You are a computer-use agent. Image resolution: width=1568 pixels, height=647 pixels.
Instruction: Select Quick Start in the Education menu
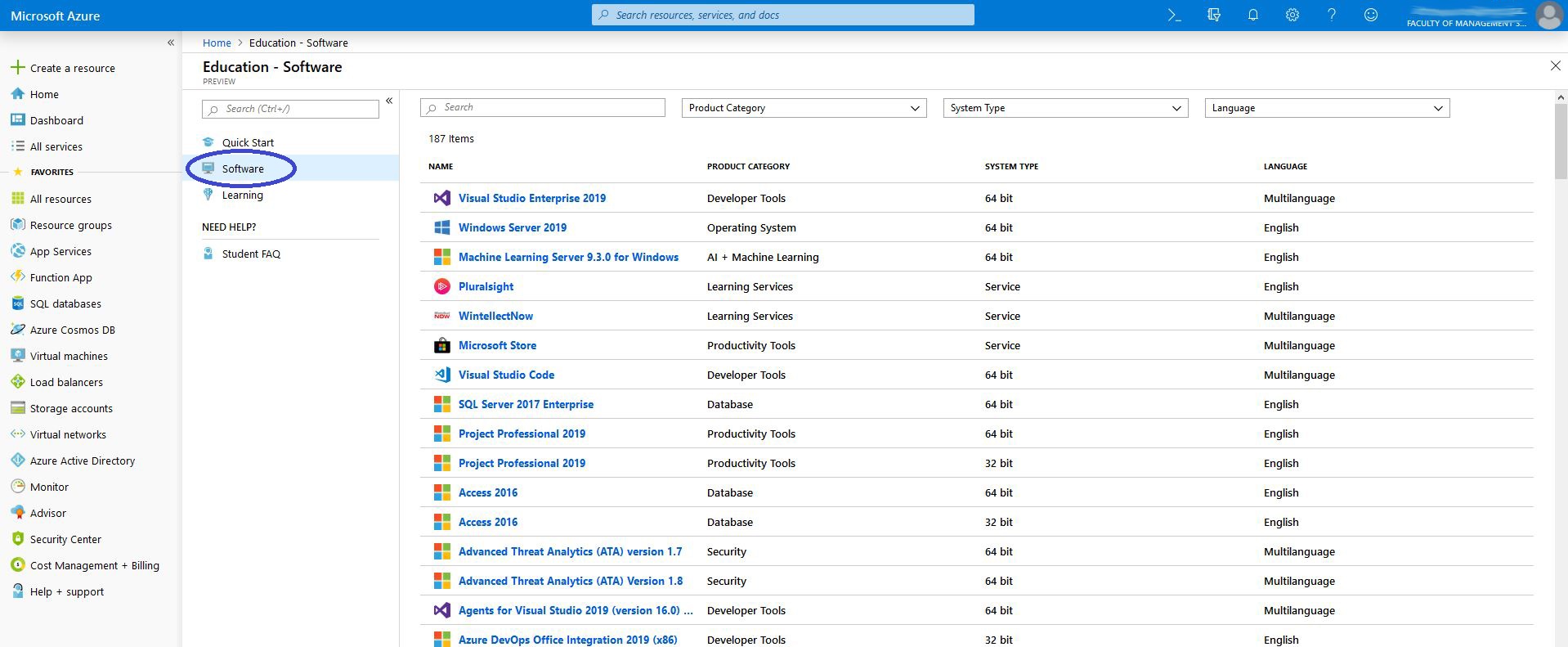coord(248,142)
